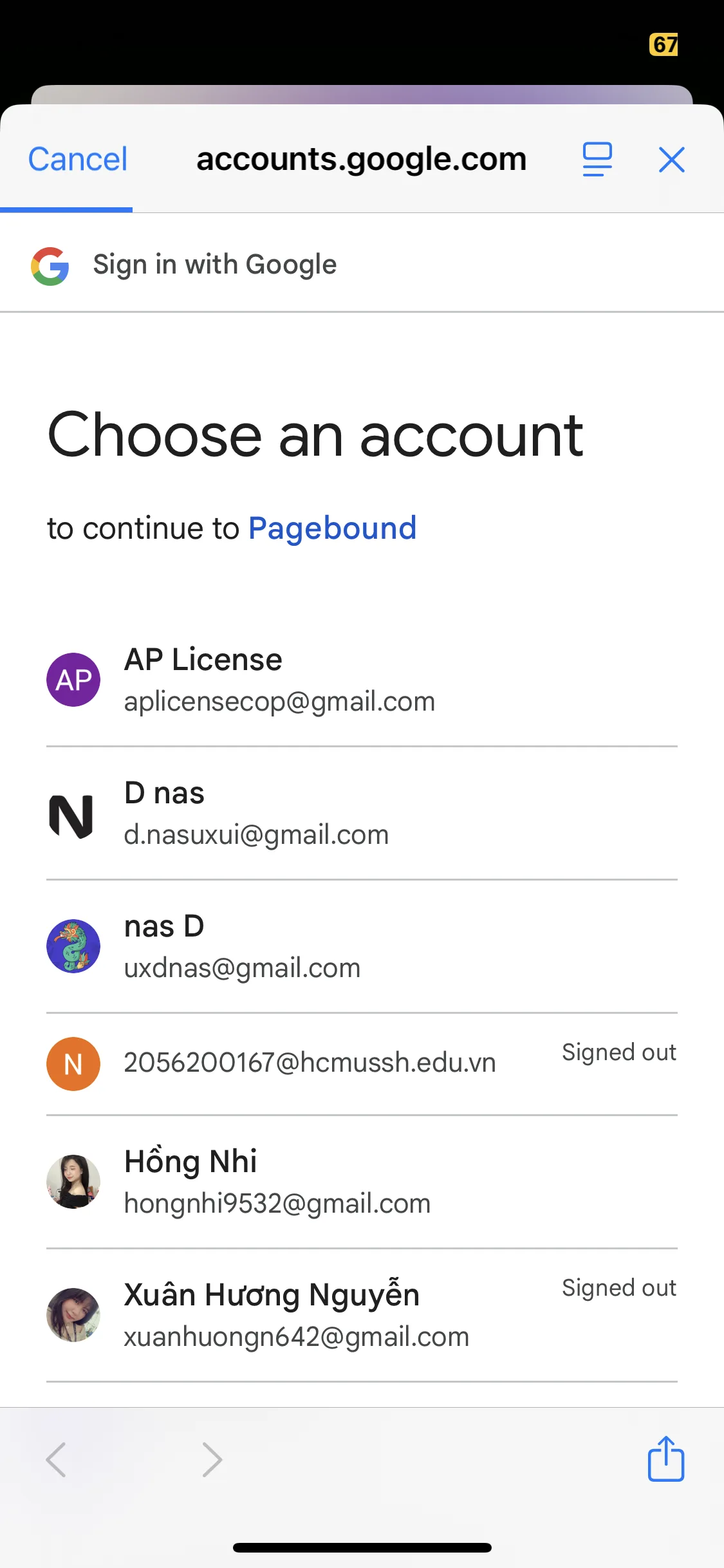
Task: Tap the orange N avatar icon
Action: point(73,1064)
